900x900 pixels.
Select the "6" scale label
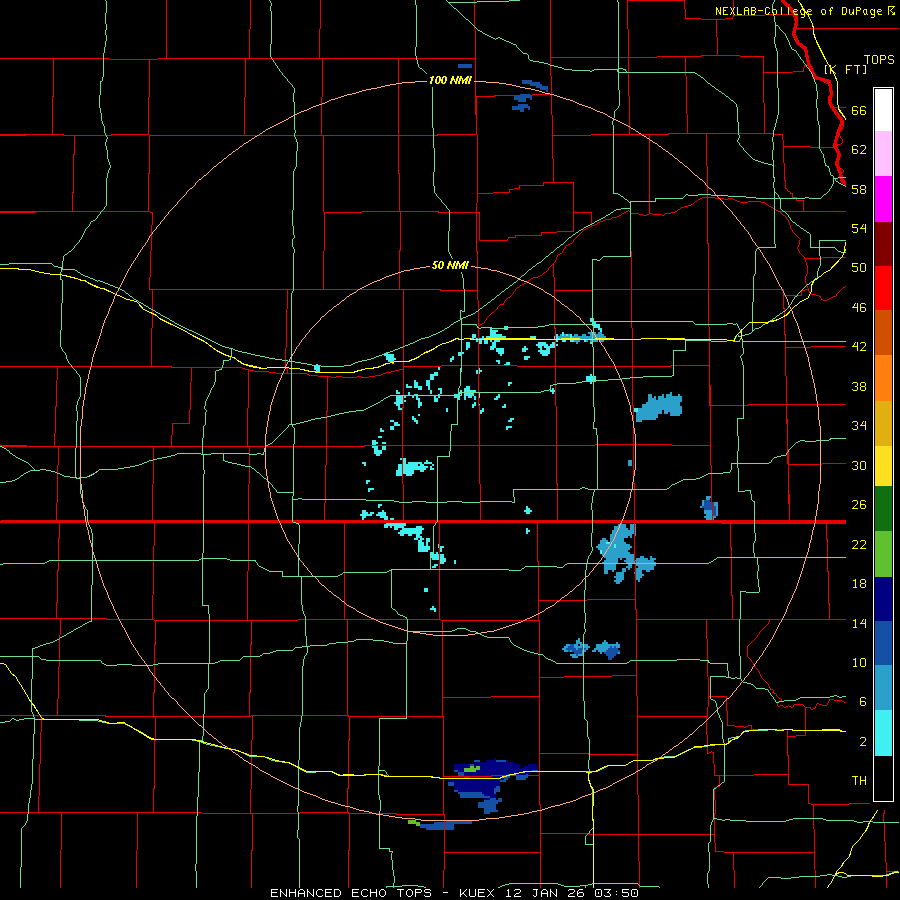tap(863, 702)
